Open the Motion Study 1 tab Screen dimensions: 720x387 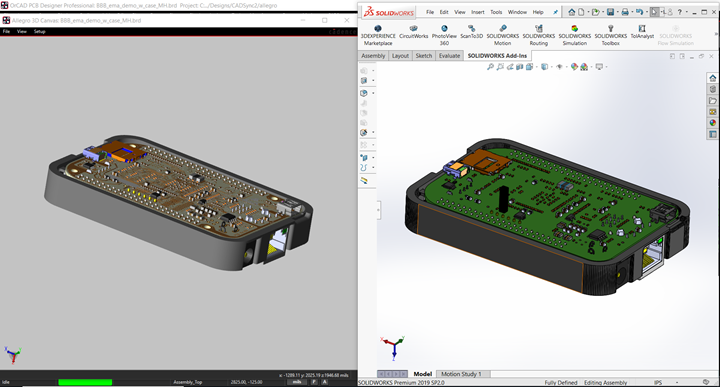pos(461,374)
